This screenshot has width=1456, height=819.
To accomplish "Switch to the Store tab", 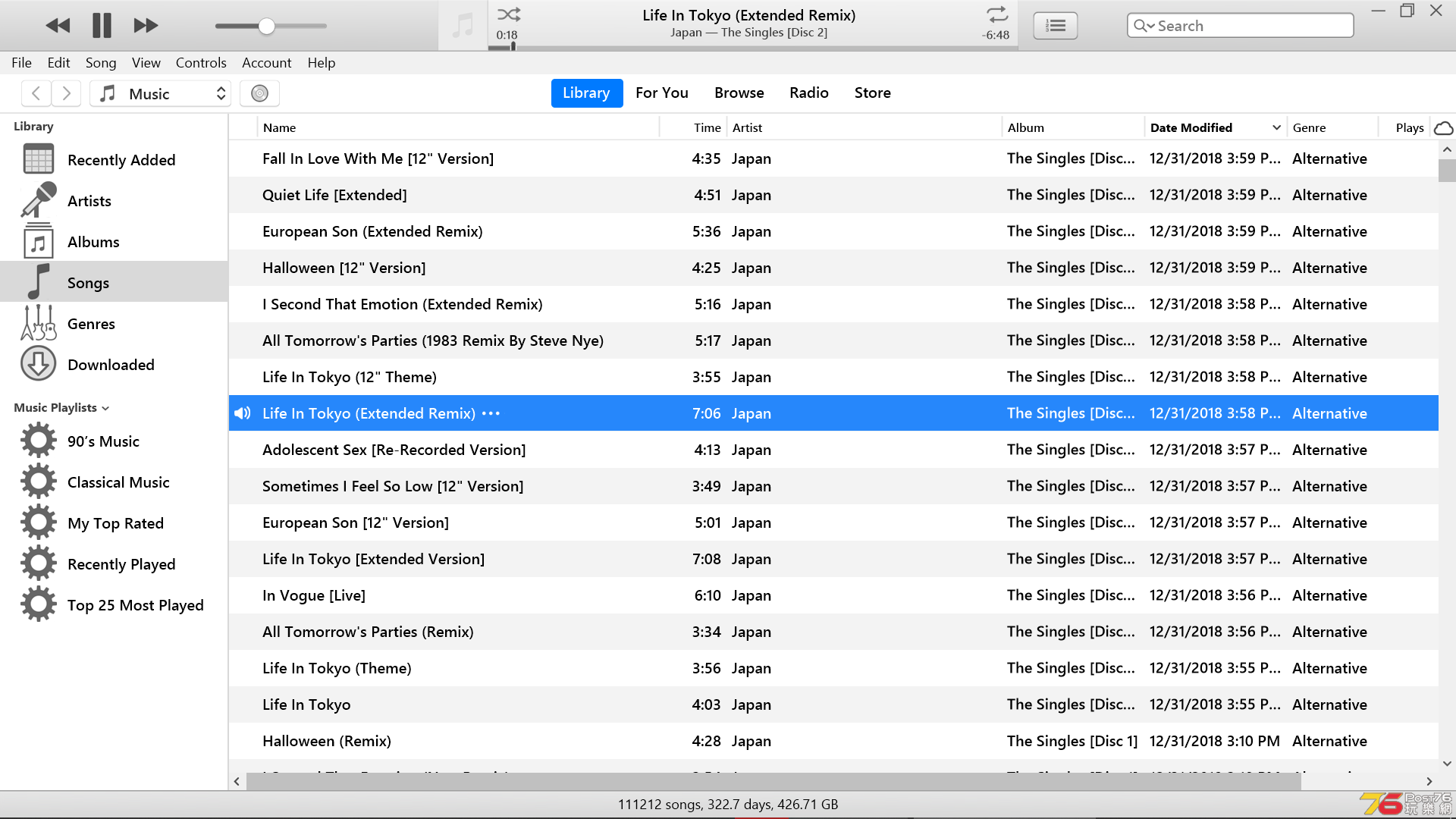I will point(873,93).
